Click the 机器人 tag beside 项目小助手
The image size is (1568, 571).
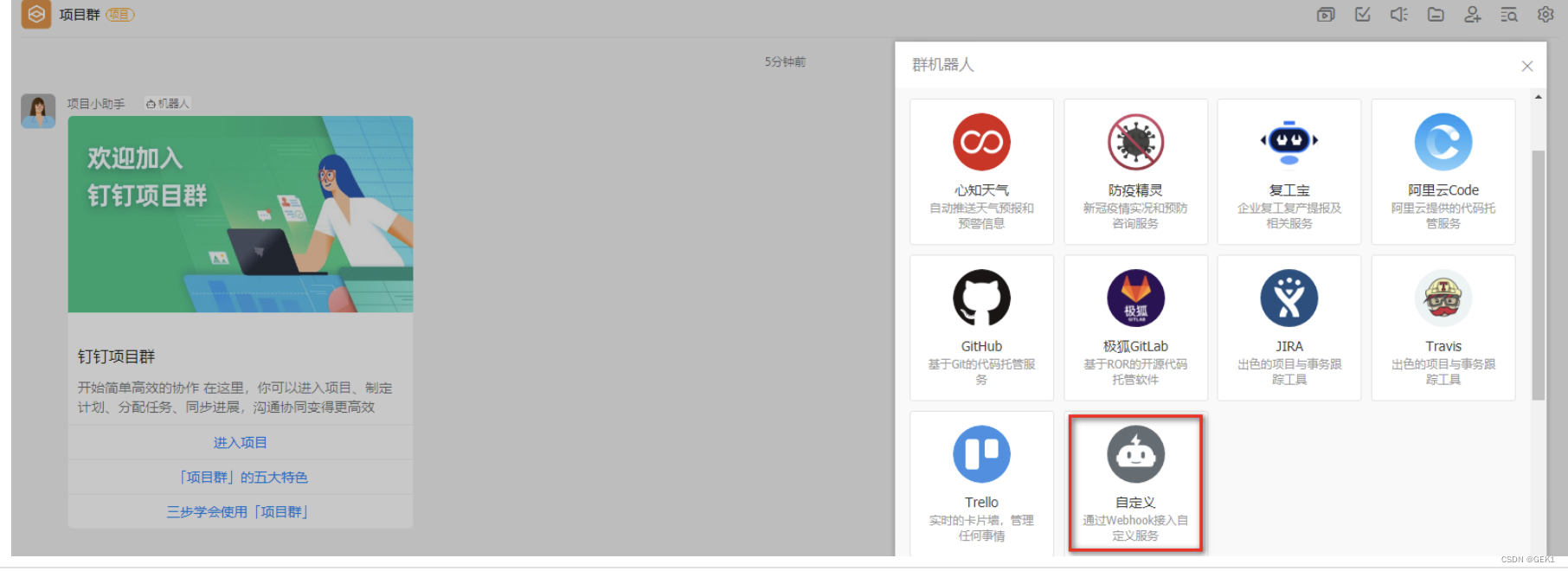click(x=168, y=104)
